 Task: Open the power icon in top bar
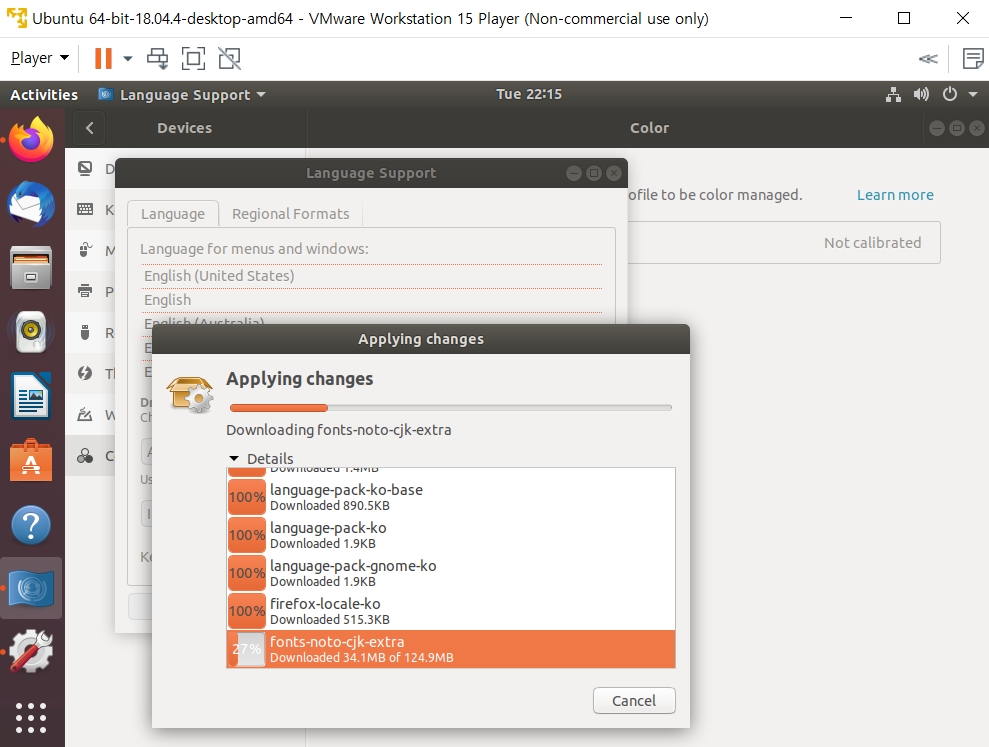pos(950,95)
